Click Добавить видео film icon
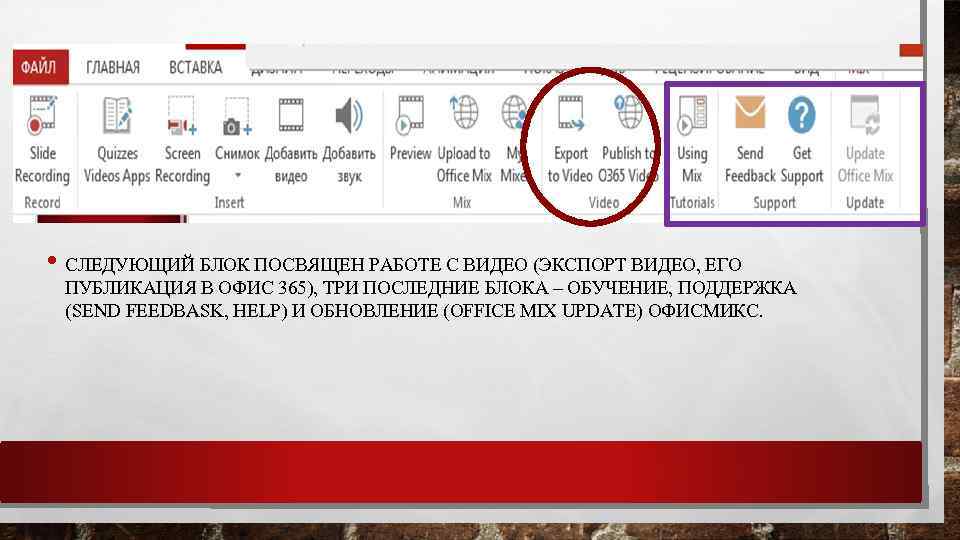Viewport: 960px width, 540px height. click(291, 115)
